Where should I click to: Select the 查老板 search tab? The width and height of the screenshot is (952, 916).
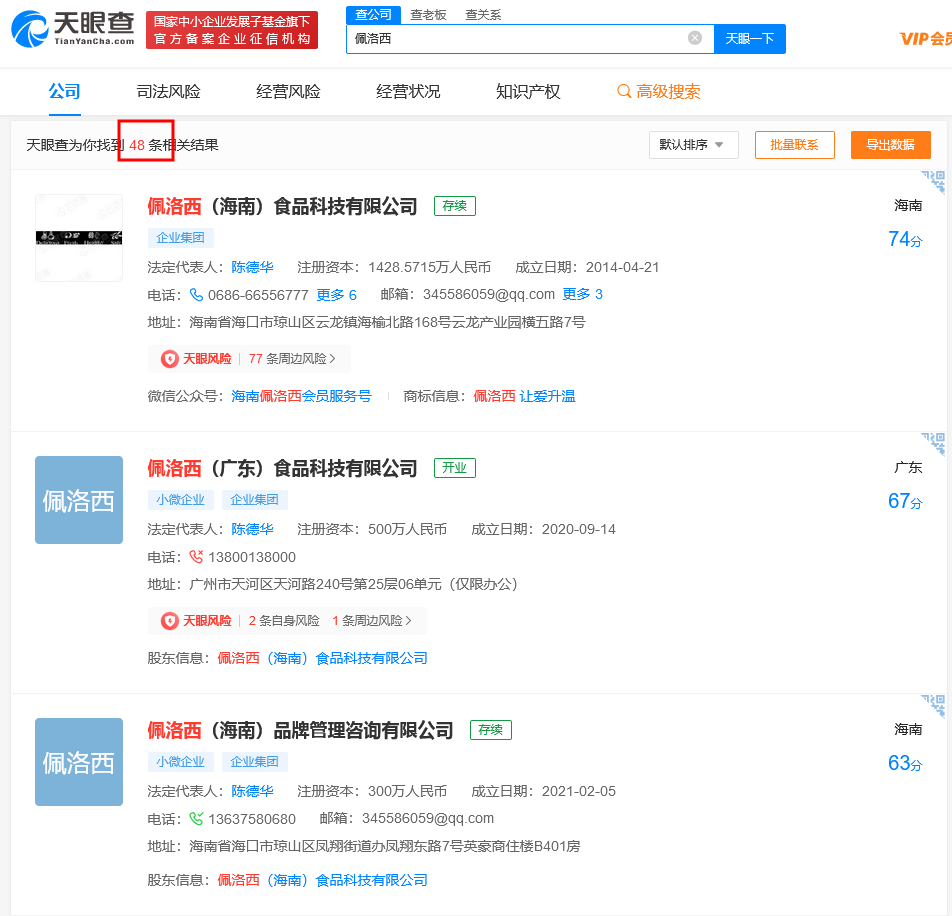(428, 15)
